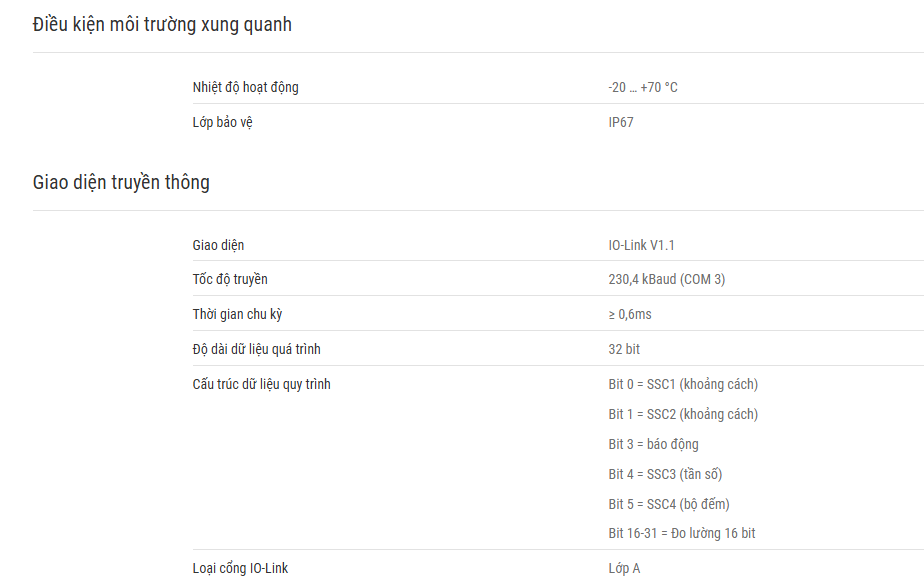Click the '-20 ... +70 °C' value

(x=643, y=87)
